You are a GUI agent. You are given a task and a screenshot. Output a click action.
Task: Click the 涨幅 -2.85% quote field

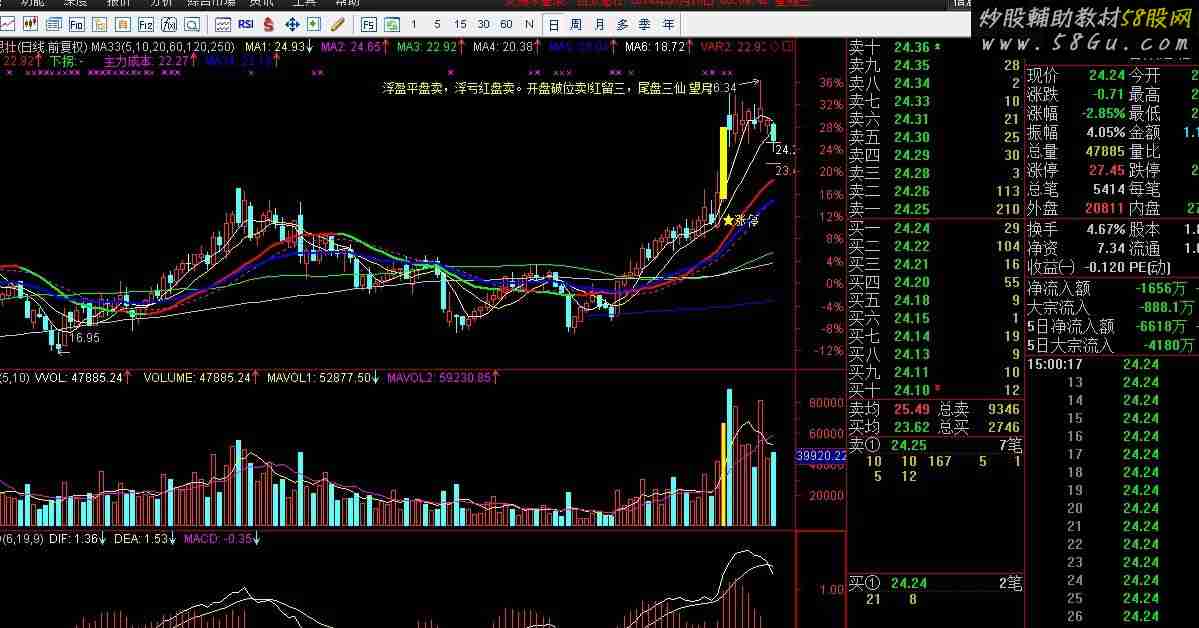(x=1076, y=113)
